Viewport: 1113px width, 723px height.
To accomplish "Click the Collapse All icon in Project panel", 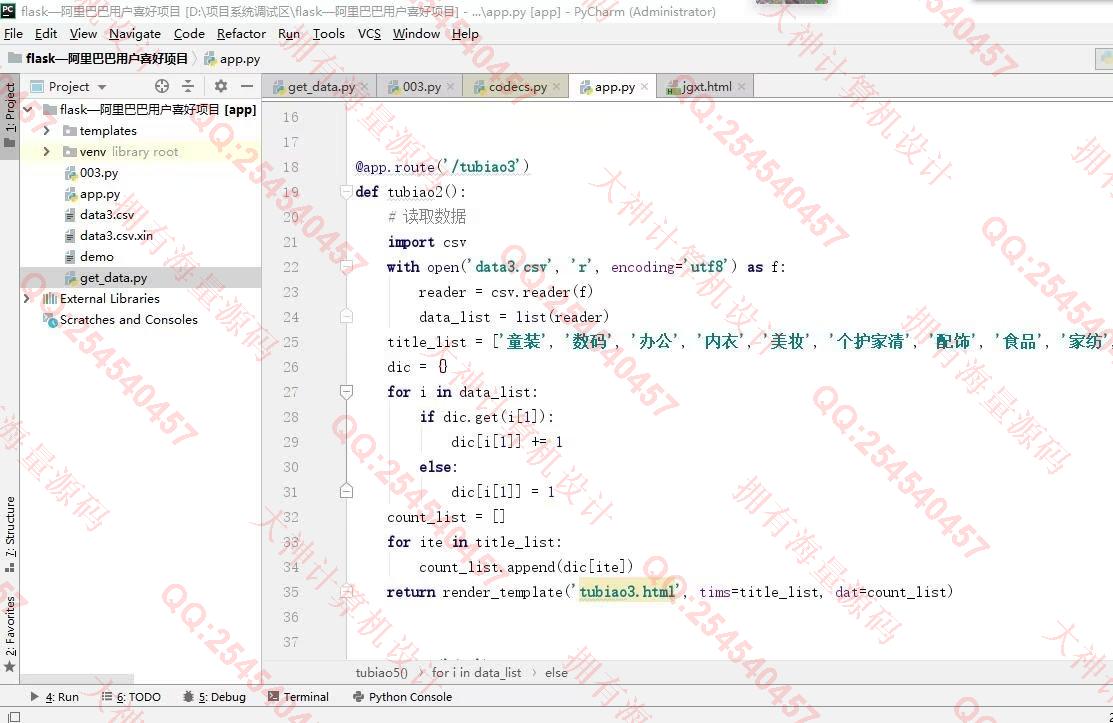I will [188, 86].
